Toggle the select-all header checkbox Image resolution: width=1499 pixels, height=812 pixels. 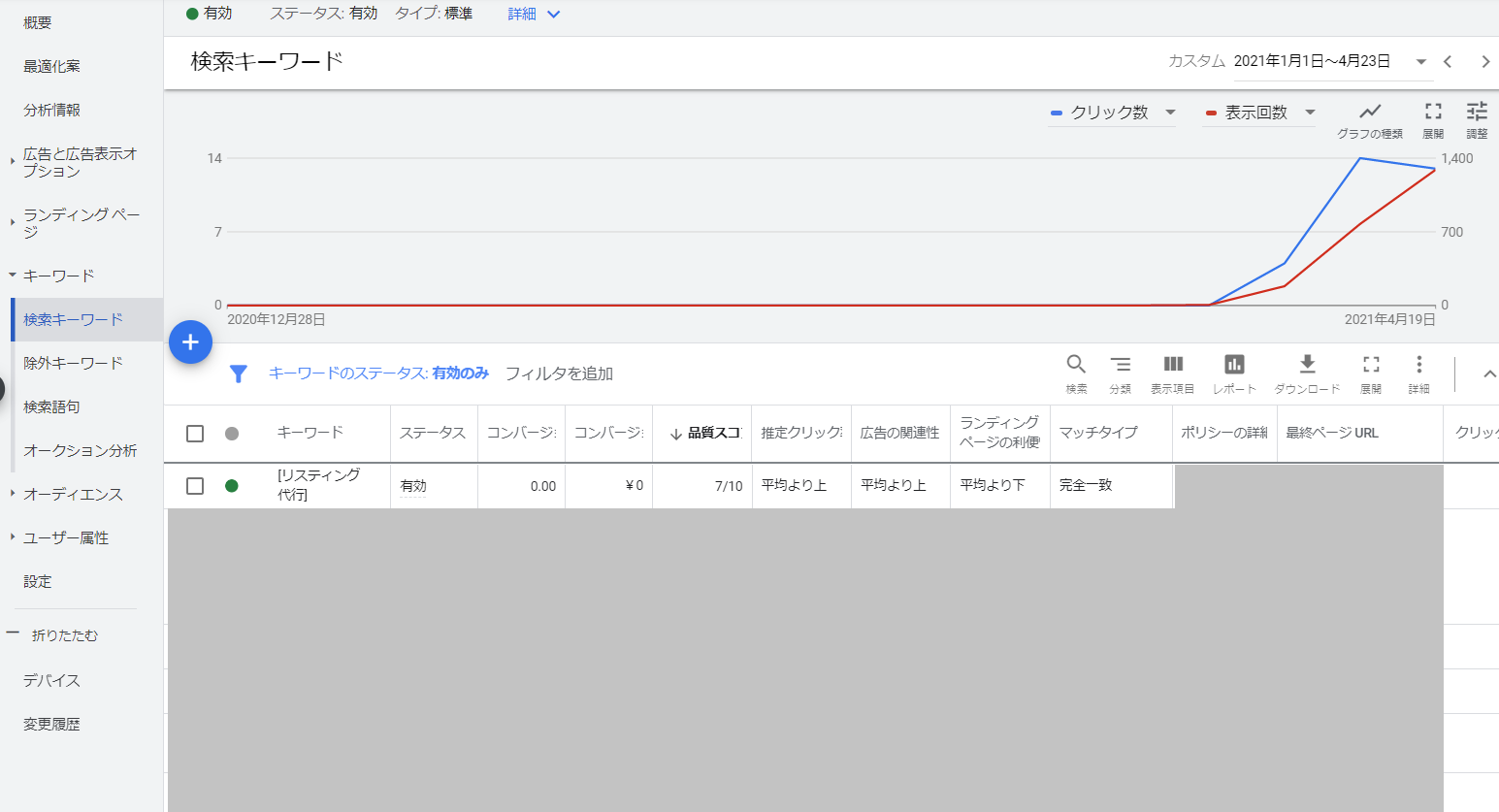pyautogui.click(x=195, y=434)
